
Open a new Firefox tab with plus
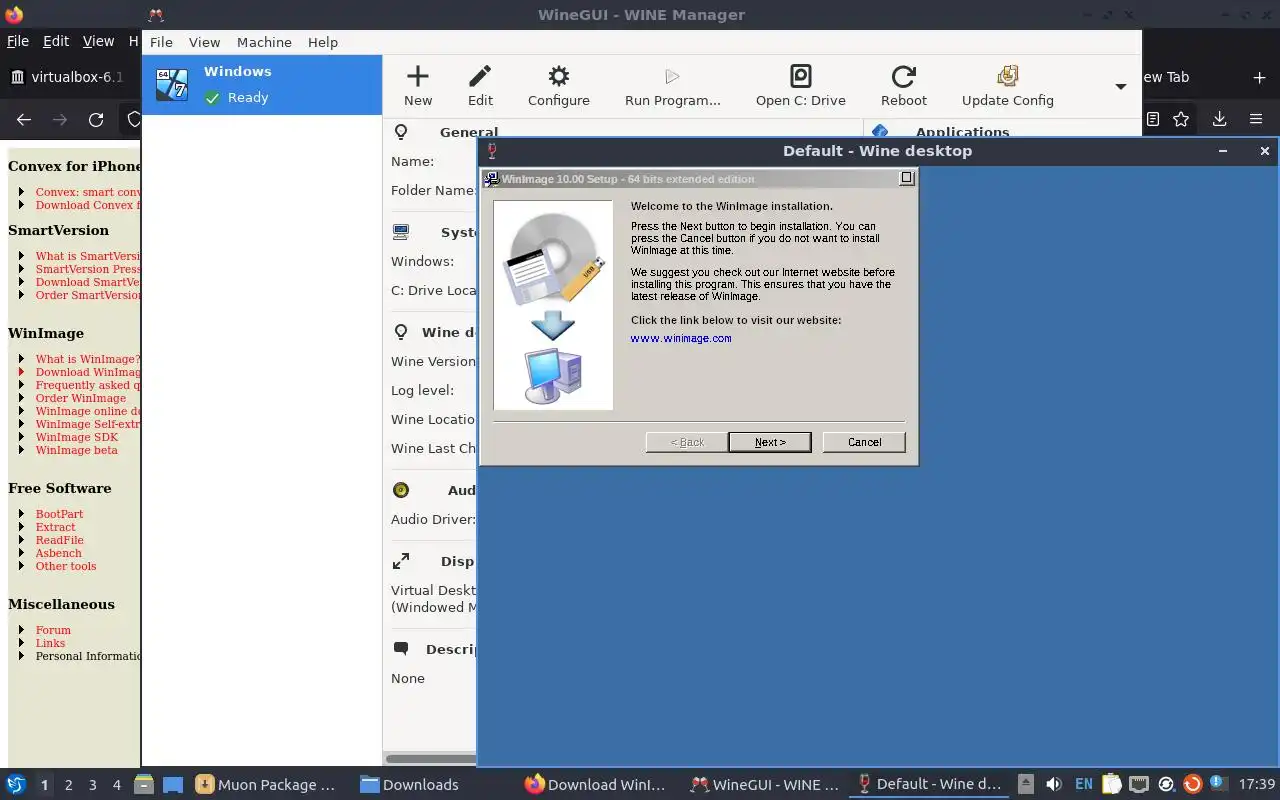pyautogui.click(x=1259, y=77)
